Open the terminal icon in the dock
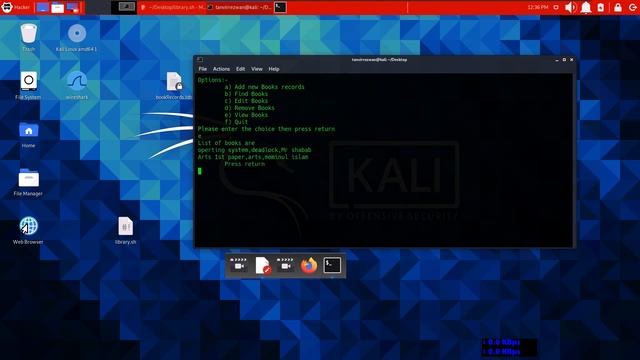Viewport: 640px width, 360px height. (x=332, y=265)
